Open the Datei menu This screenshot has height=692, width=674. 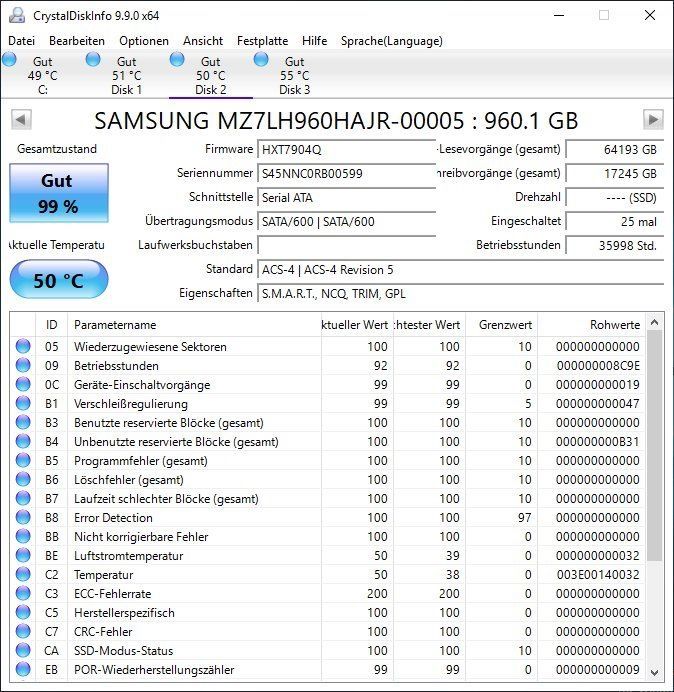pyautogui.click(x=22, y=41)
